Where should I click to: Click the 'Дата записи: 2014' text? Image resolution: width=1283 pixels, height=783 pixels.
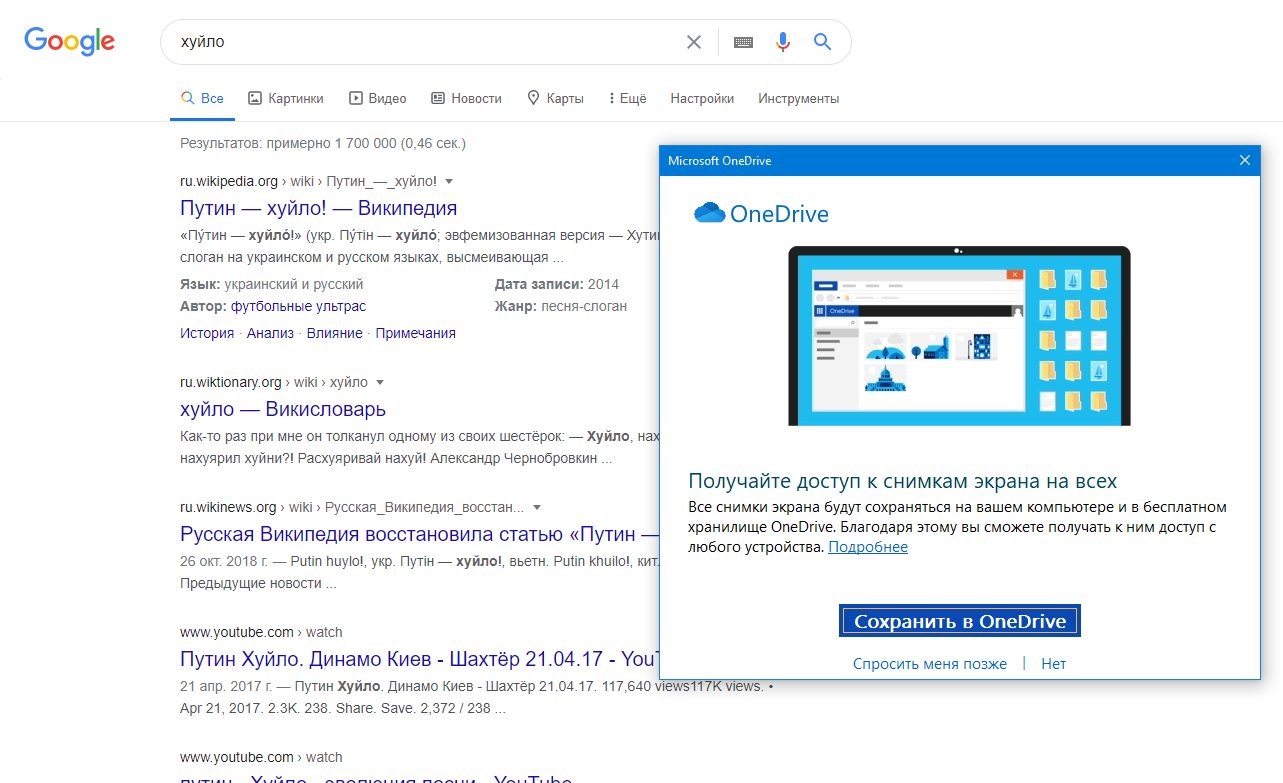pyautogui.click(x=557, y=284)
